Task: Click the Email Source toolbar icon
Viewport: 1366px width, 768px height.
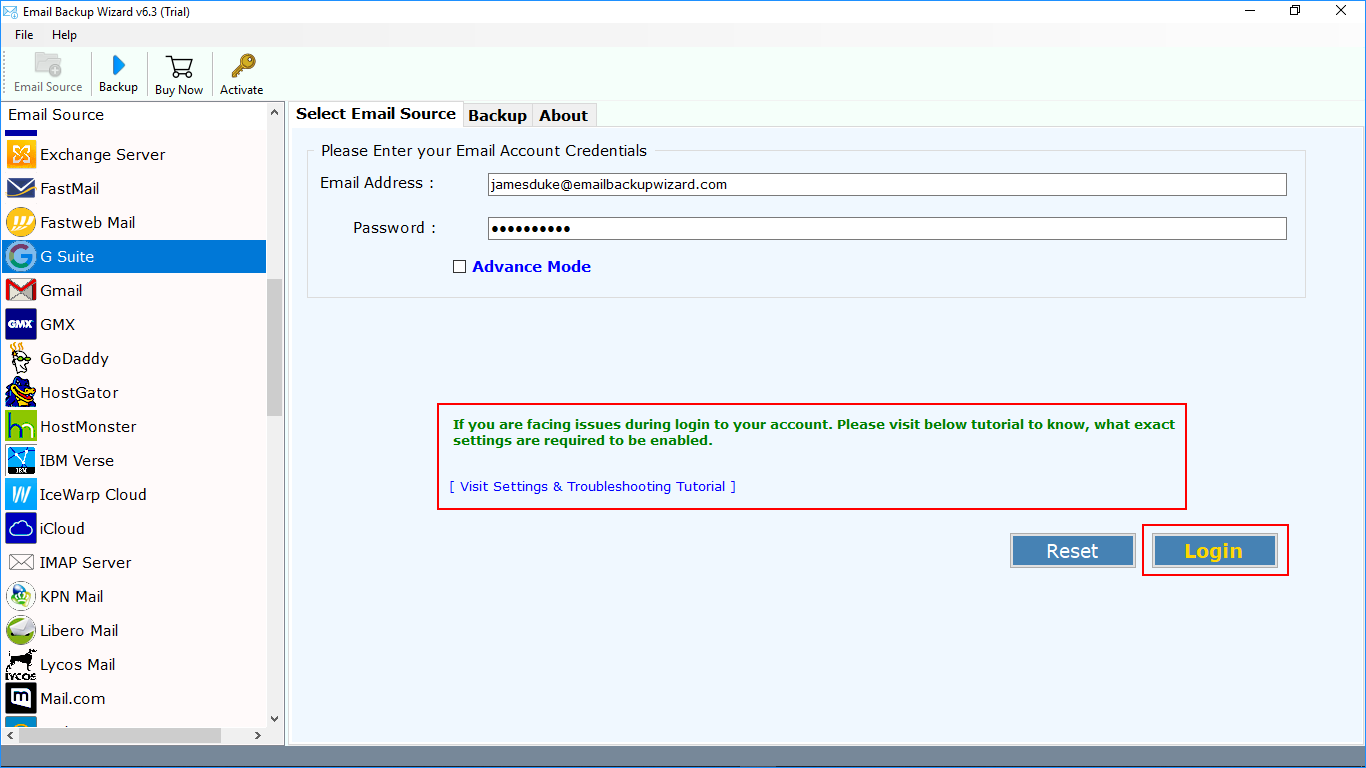Action: pyautogui.click(x=48, y=64)
